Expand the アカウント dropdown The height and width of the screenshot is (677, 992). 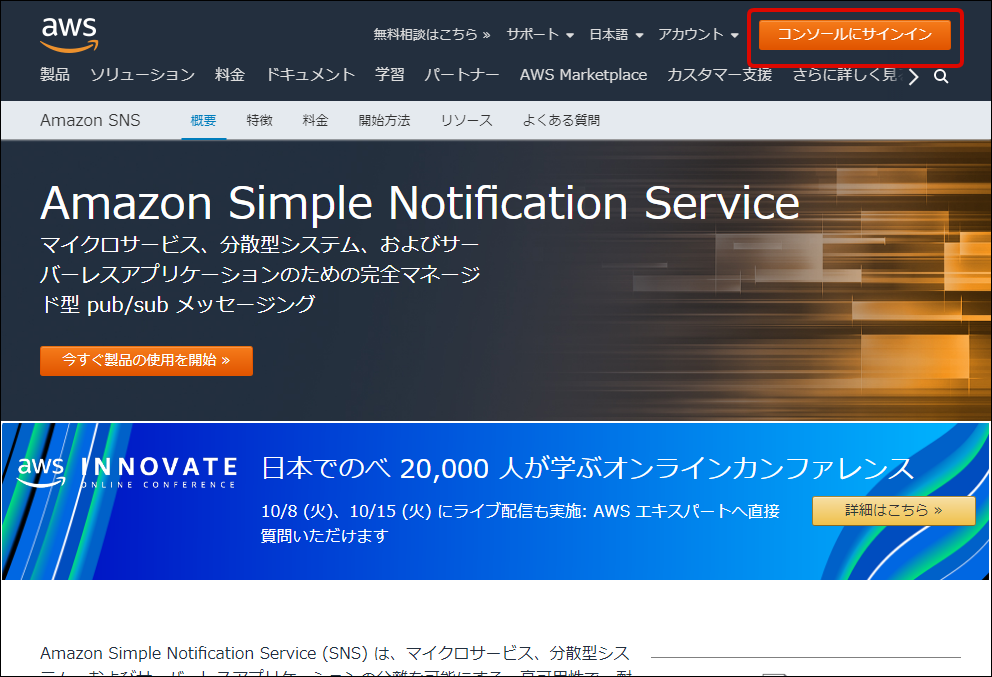click(698, 35)
